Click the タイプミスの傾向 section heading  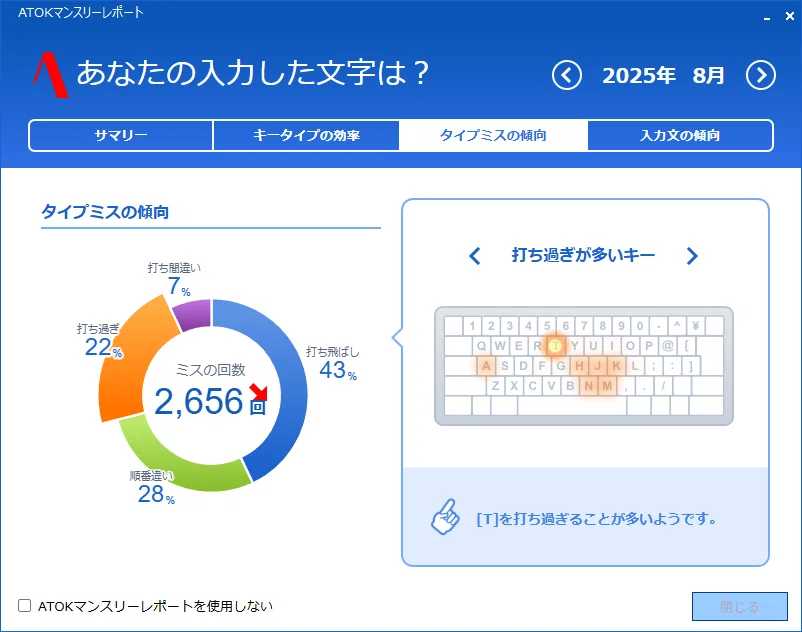point(105,212)
